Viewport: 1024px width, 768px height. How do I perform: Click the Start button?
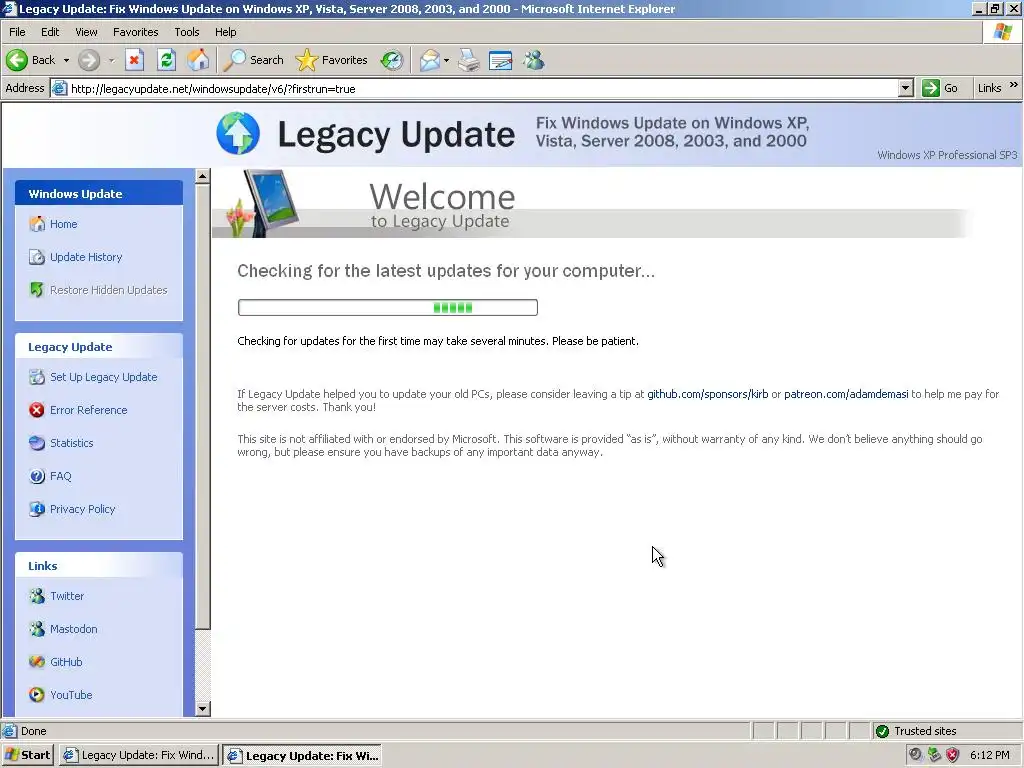click(x=27, y=755)
